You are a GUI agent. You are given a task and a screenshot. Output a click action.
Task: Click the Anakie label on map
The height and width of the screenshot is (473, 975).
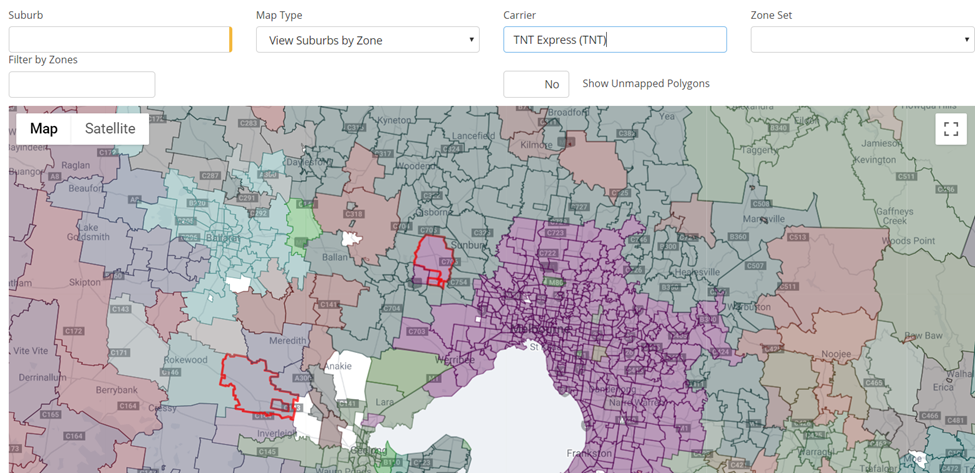338,366
